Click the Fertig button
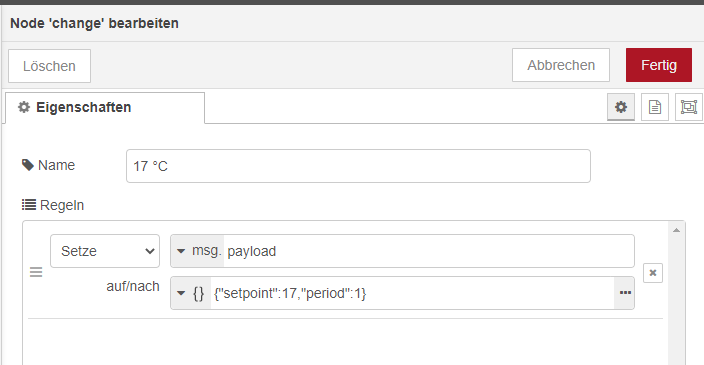Image resolution: width=704 pixels, height=365 pixels. coord(659,65)
